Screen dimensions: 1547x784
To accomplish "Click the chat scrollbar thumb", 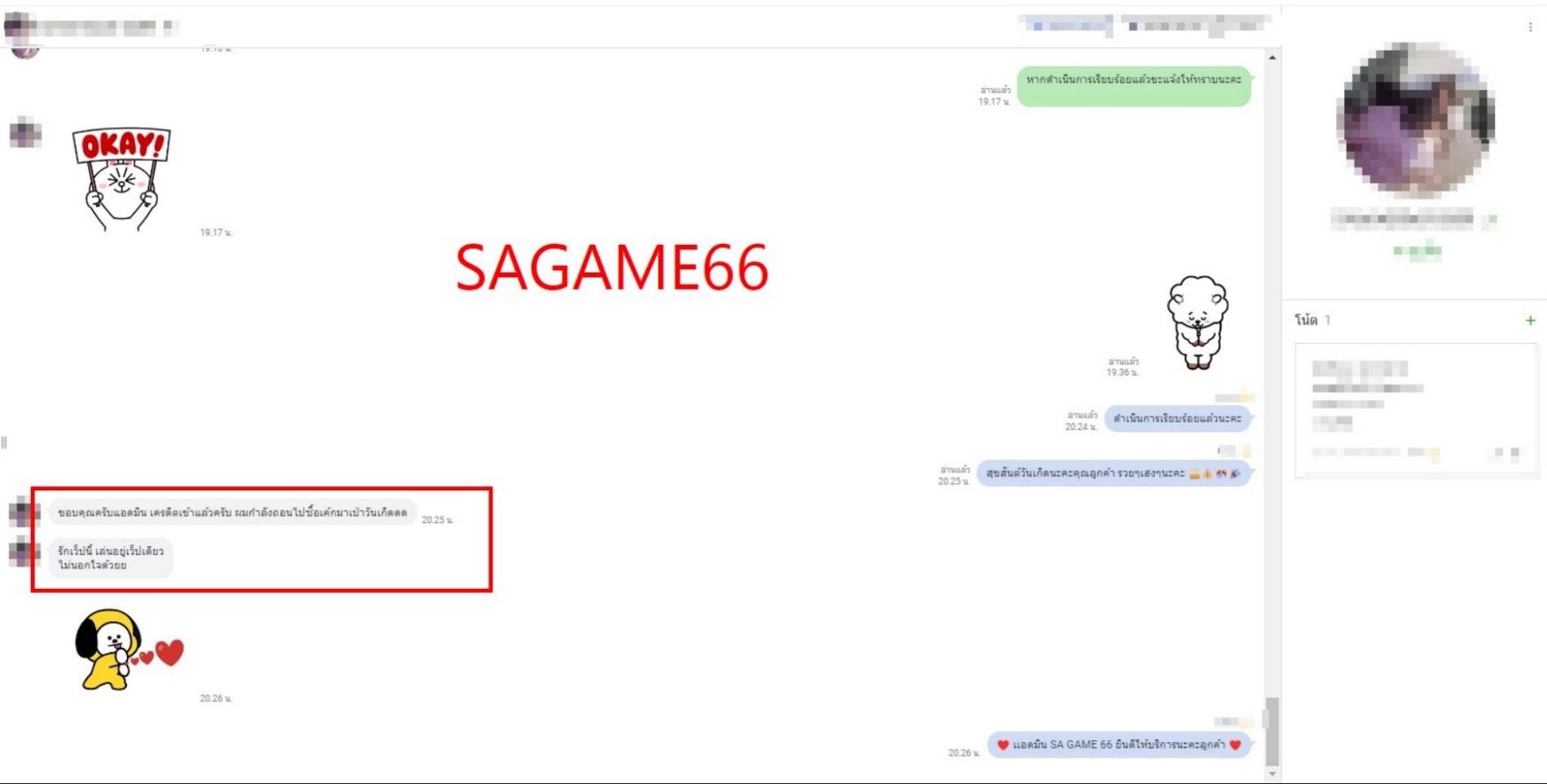I will click(1272, 731).
